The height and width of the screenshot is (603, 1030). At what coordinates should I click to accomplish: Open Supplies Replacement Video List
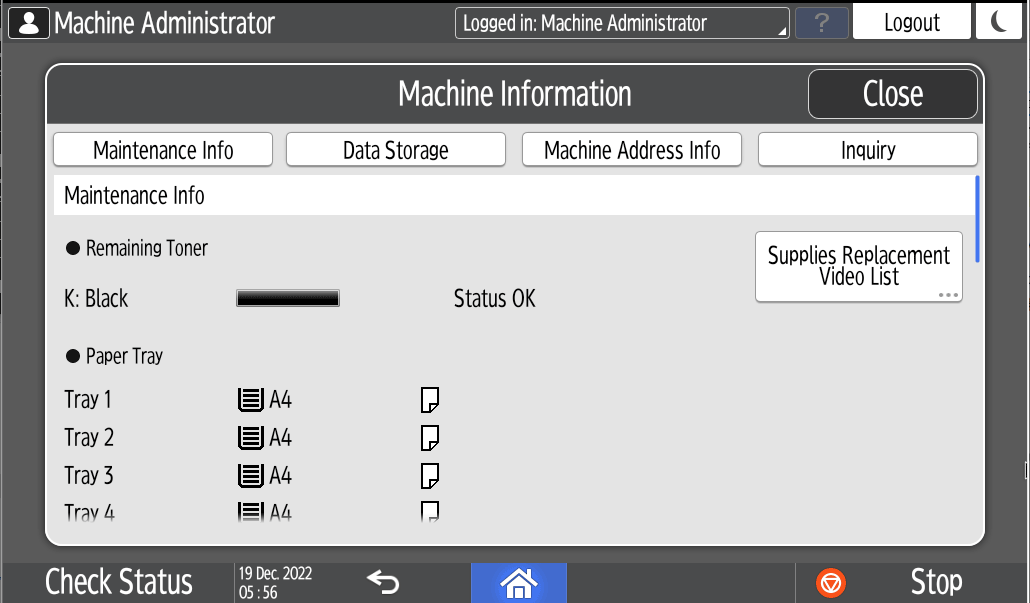point(858,266)
